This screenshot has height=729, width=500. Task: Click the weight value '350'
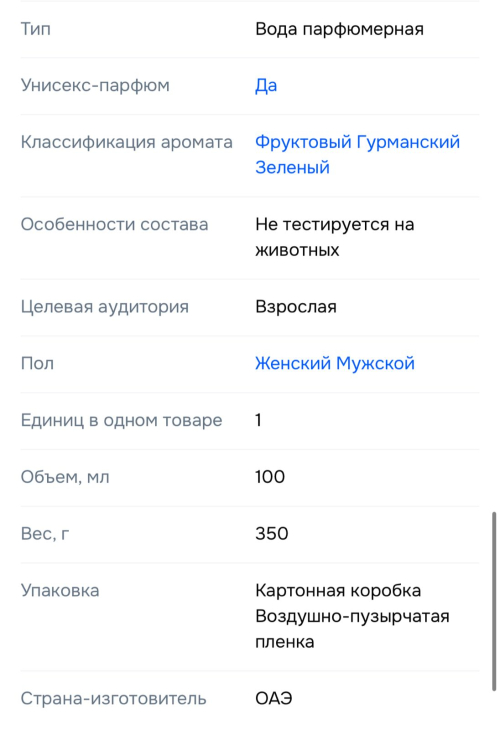[x=272, y=534]
